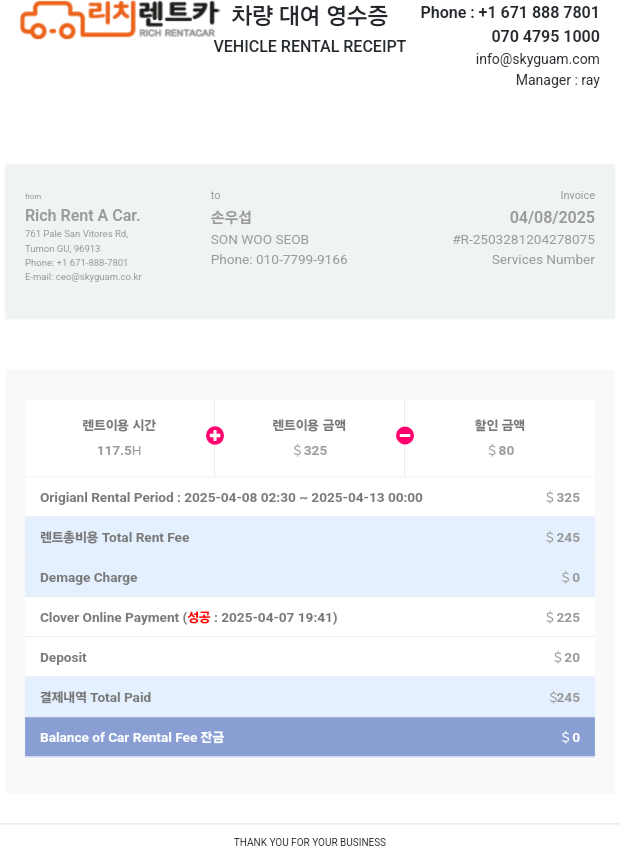Click the customer phone 010-7799-9166
Viewport: 620px width, 850px height.
tap(279, 260)
